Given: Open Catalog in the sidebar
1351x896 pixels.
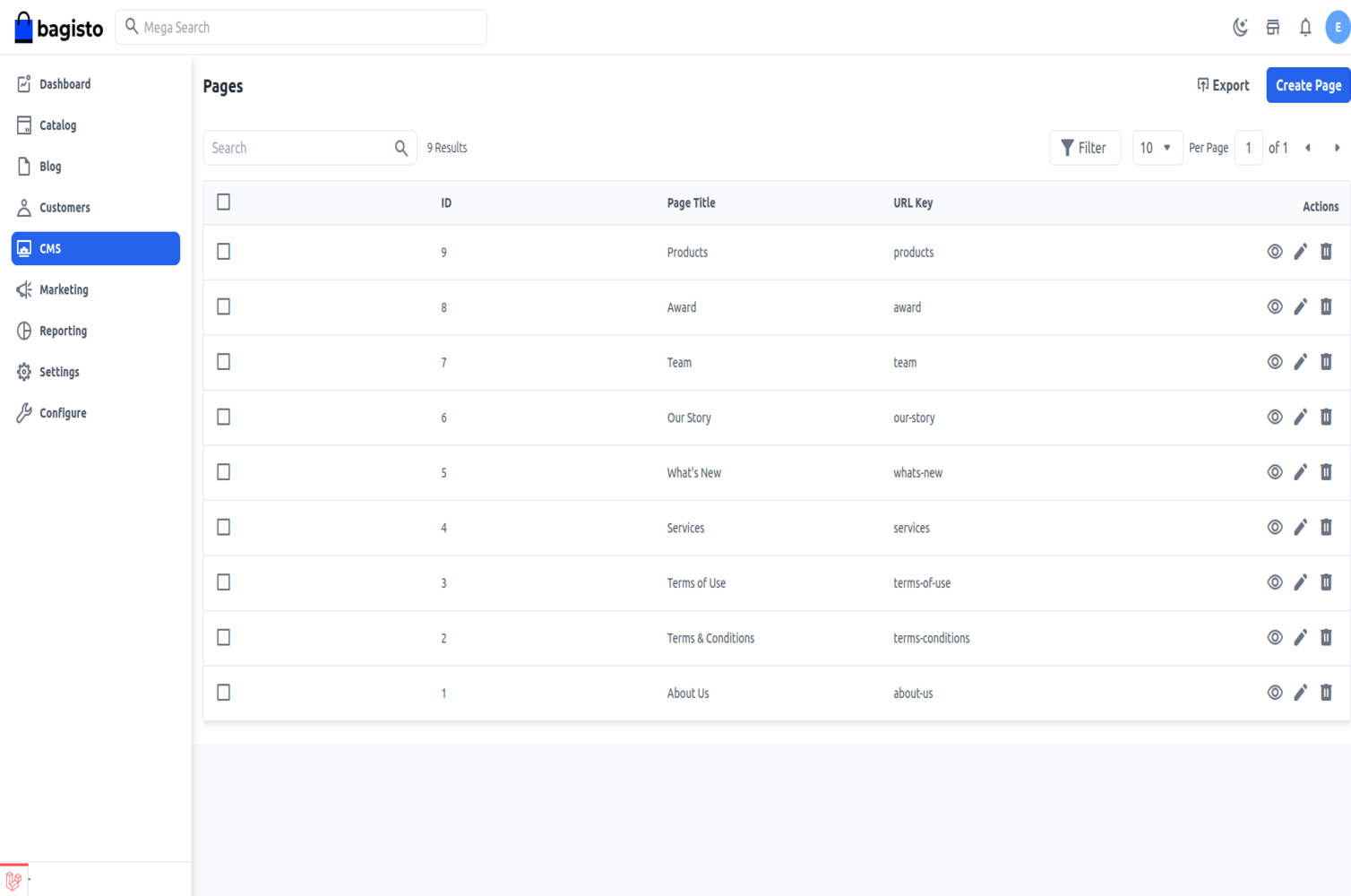Looking at the screenshot, I should pyautogui.click(x=58, y=125).
